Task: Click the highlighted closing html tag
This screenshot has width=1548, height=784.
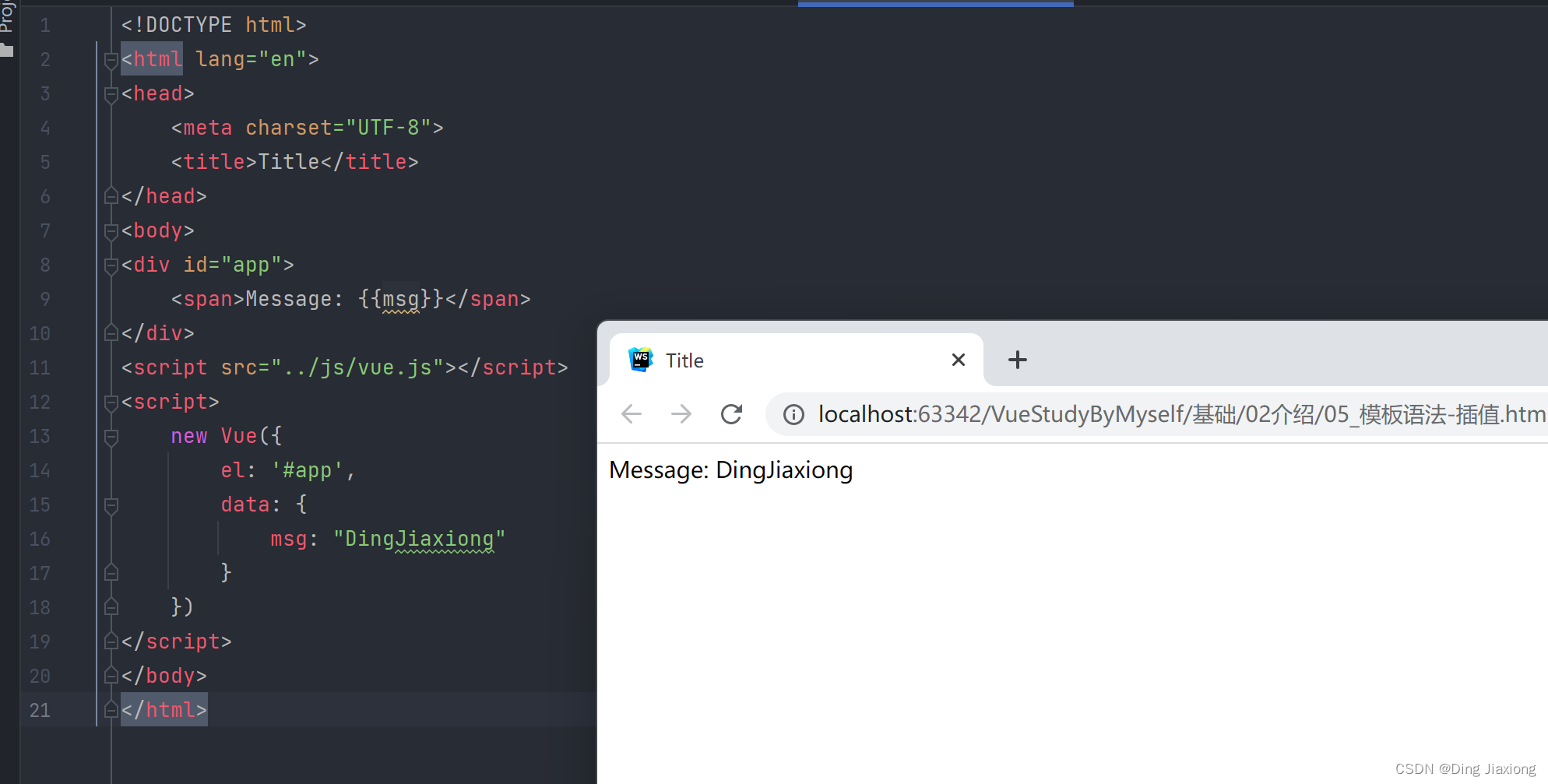Action: (x=164, y=710)
